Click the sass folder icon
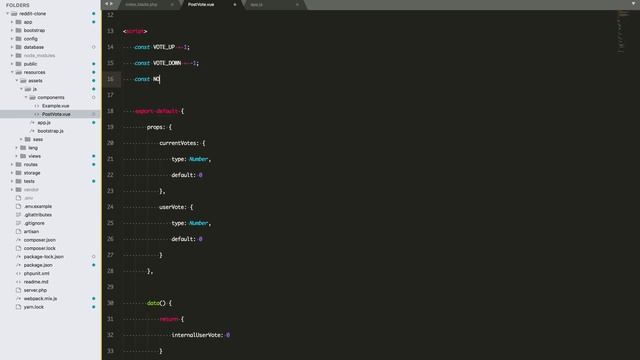This screenshot has height=360, width=640. pyautogui.click(x=28, y=139)
